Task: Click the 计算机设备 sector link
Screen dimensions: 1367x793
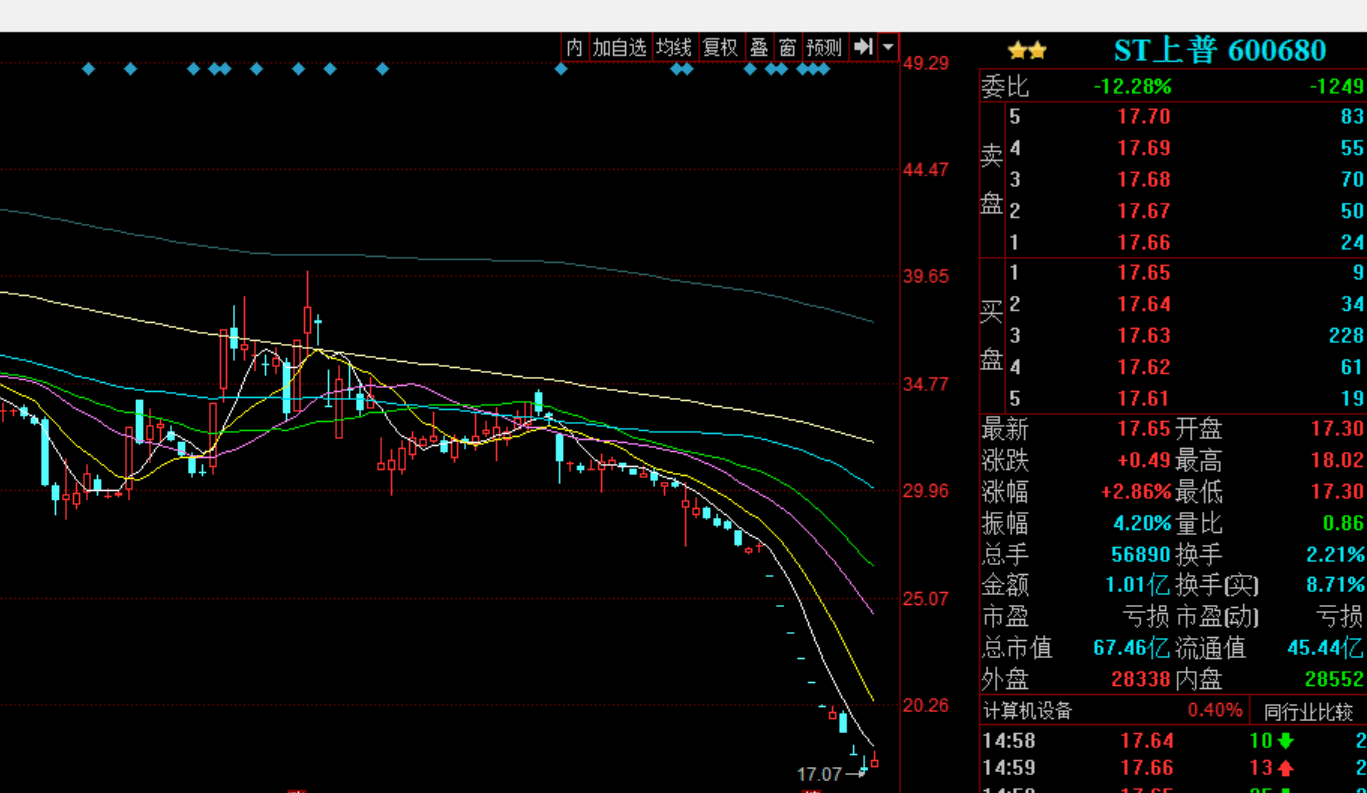Action: click(x=1027, y=711)
